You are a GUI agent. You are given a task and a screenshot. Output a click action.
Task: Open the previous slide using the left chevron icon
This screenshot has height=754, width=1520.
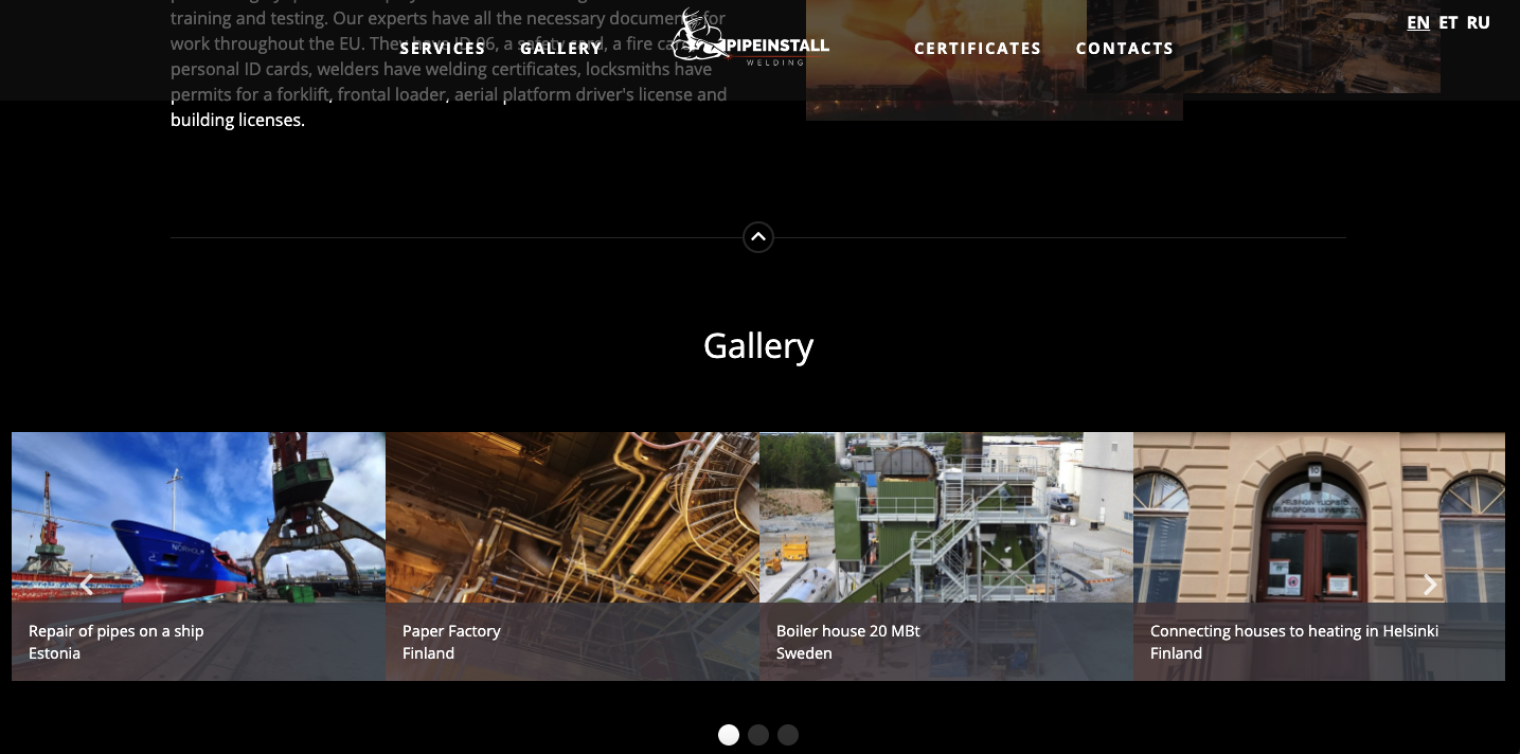(88, 584)
